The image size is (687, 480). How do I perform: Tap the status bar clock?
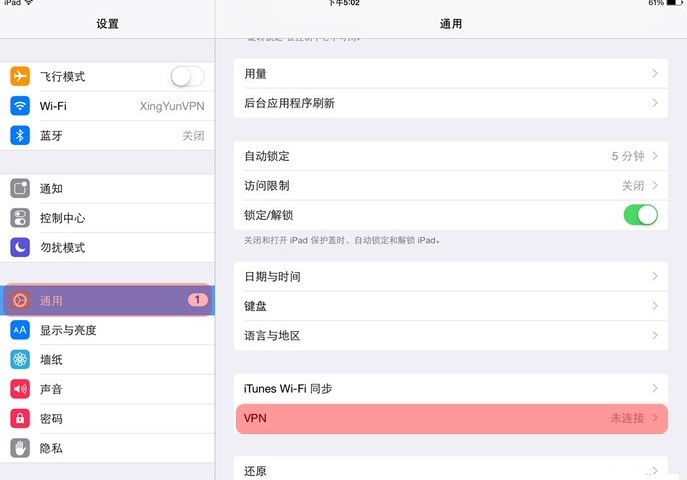[x=344, y=3]
